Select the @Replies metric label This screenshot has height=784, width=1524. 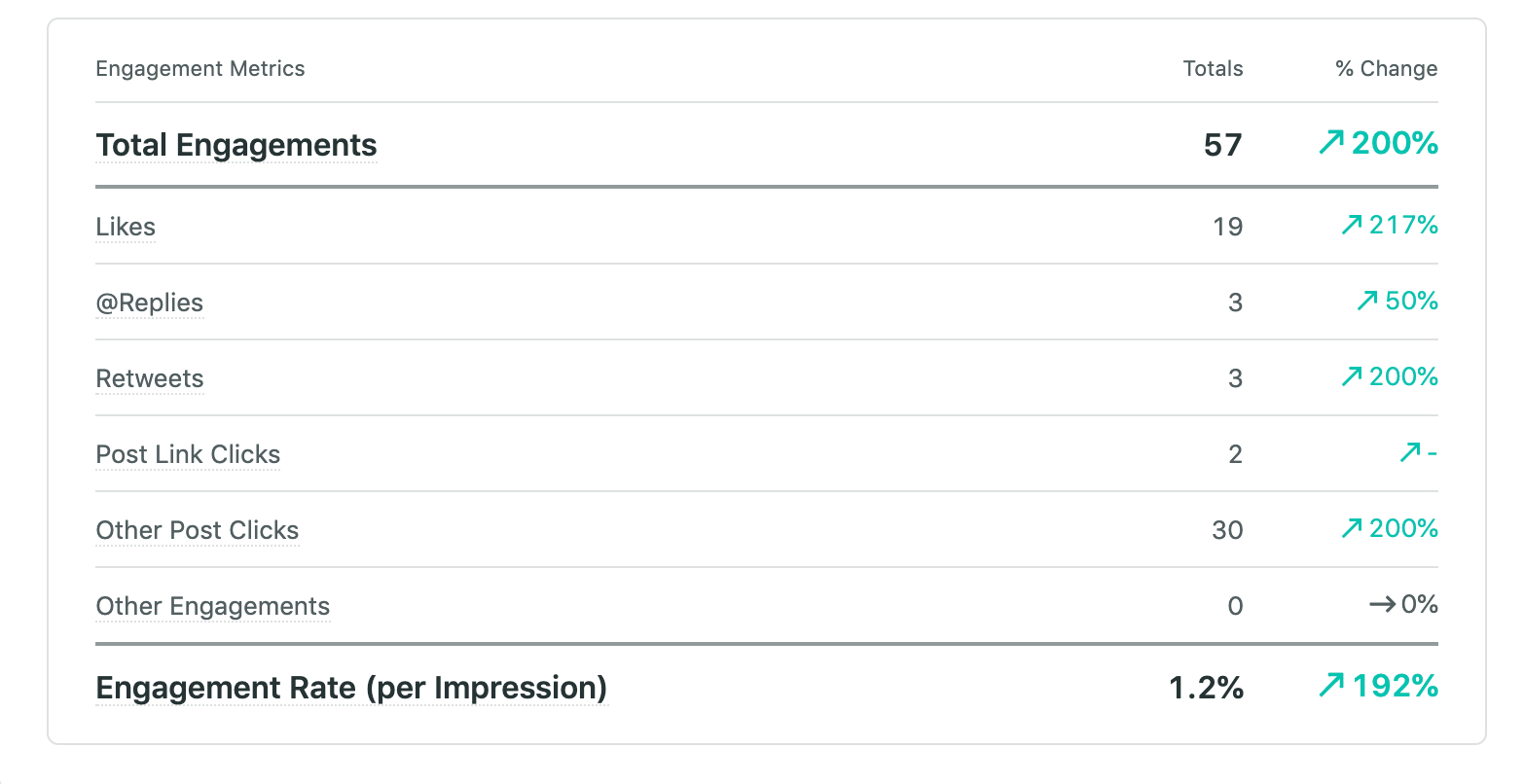(x=150, y=303)
